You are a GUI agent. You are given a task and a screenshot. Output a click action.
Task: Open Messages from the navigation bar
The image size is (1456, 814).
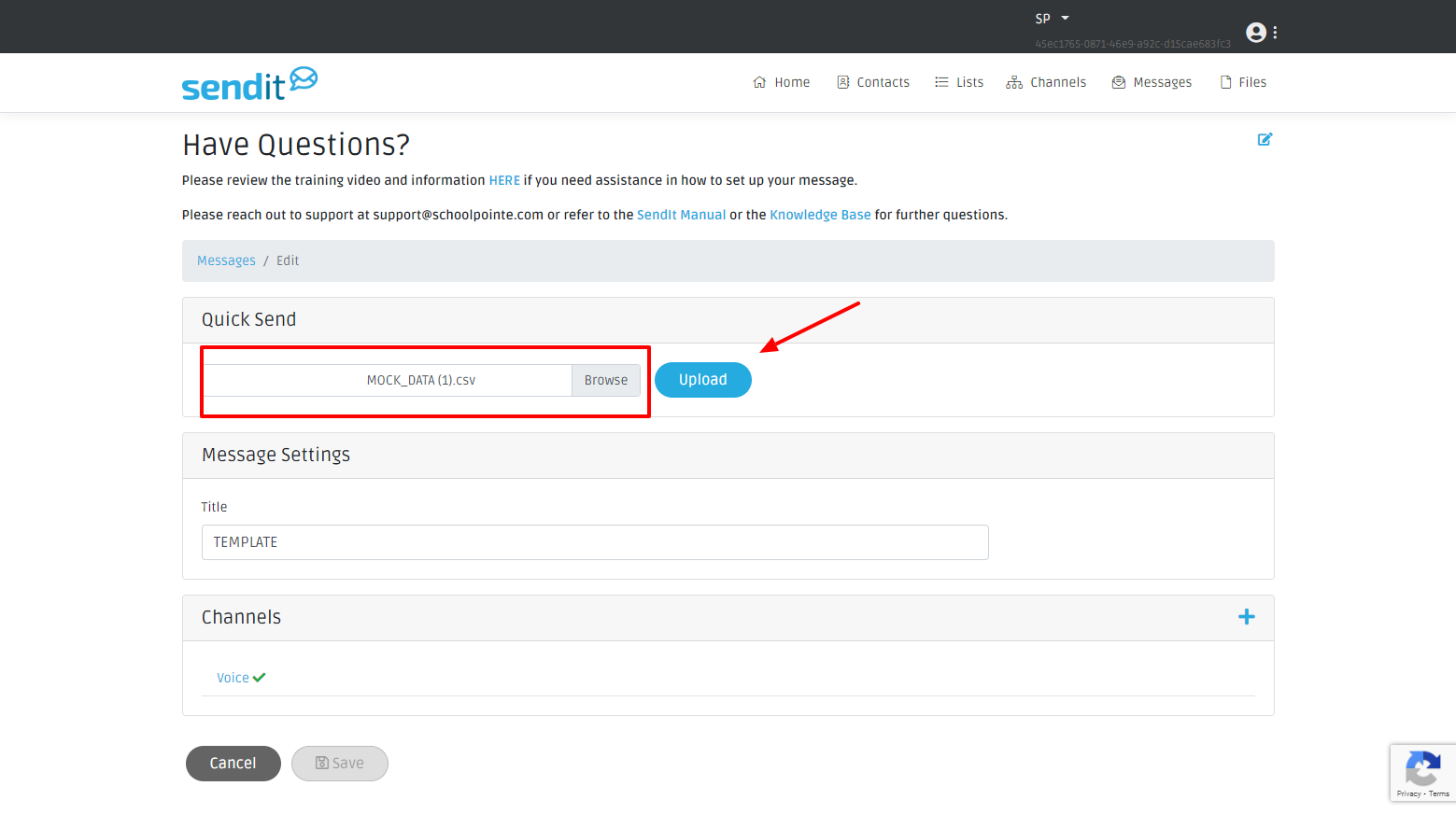[1152, 82]
